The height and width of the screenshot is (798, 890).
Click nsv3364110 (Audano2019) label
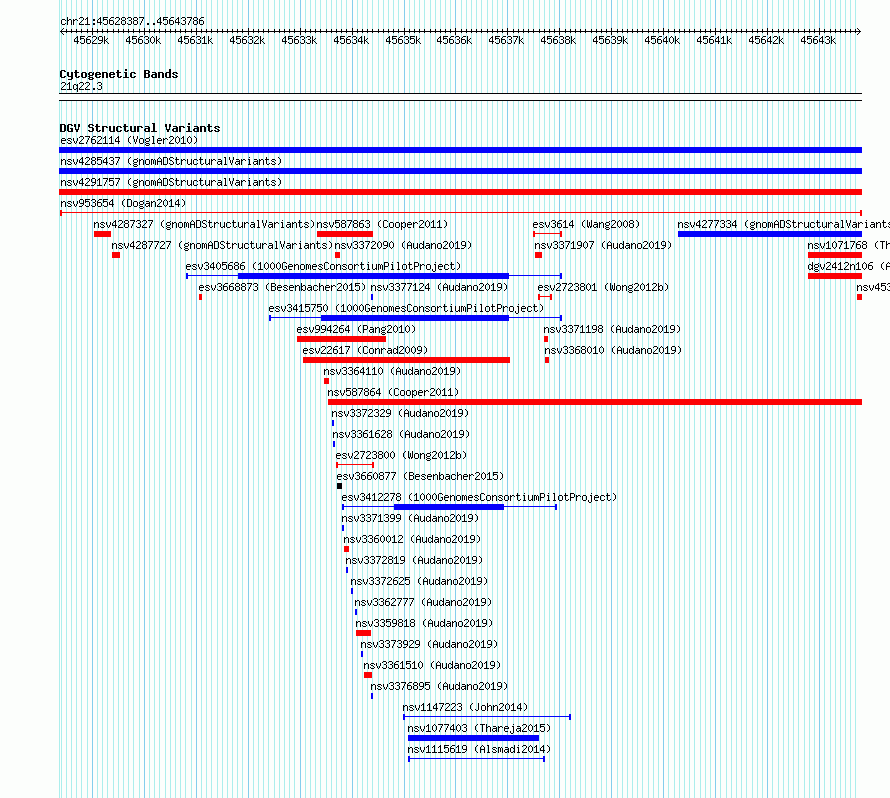[x=392, y=371]
